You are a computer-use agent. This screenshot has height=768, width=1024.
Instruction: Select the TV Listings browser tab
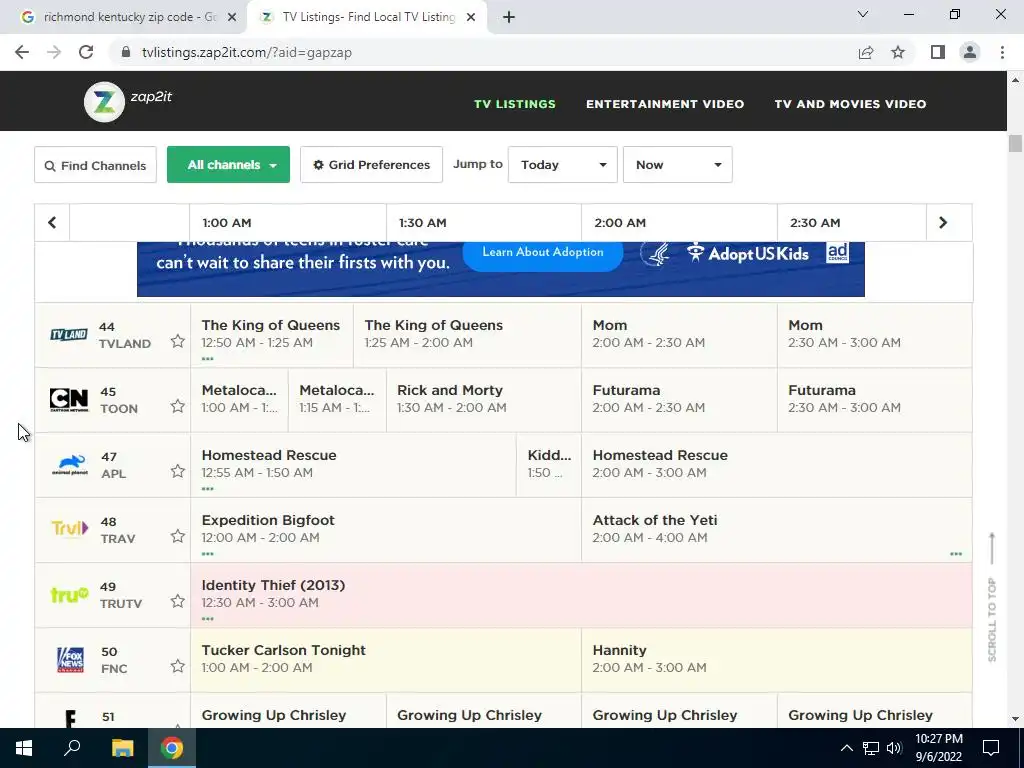click(368, 17)
